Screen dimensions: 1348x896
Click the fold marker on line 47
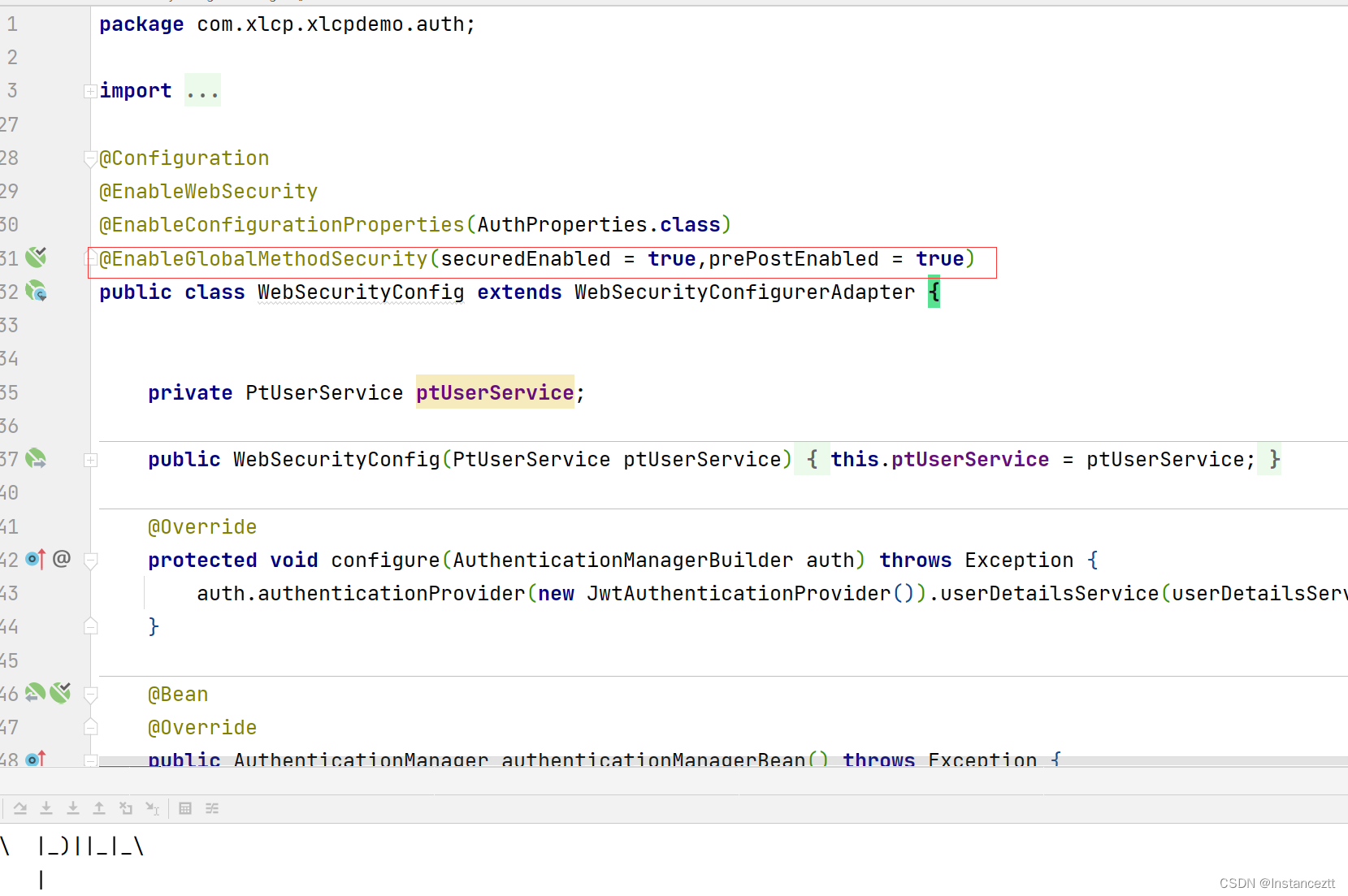tap(90, 727)
